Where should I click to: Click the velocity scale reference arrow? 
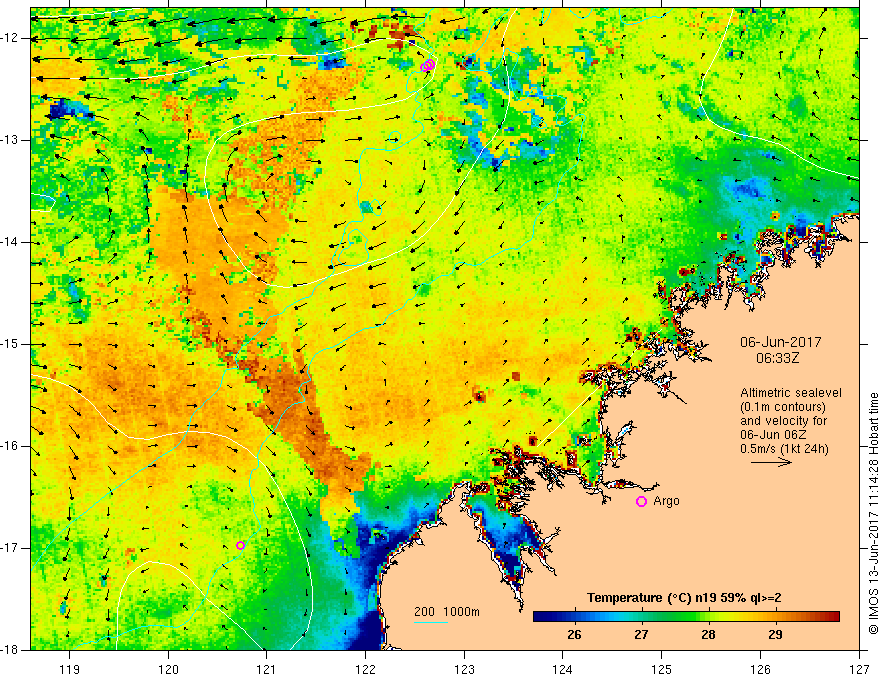[771, 462]
